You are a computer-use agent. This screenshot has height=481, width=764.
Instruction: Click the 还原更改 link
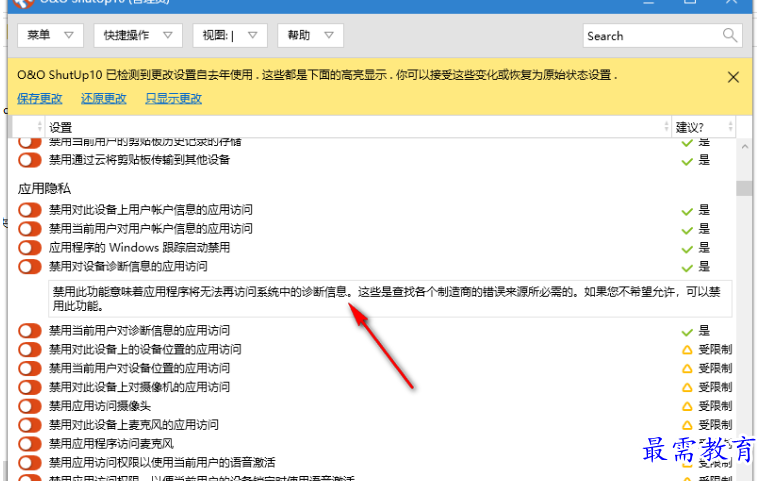point(103,98)
